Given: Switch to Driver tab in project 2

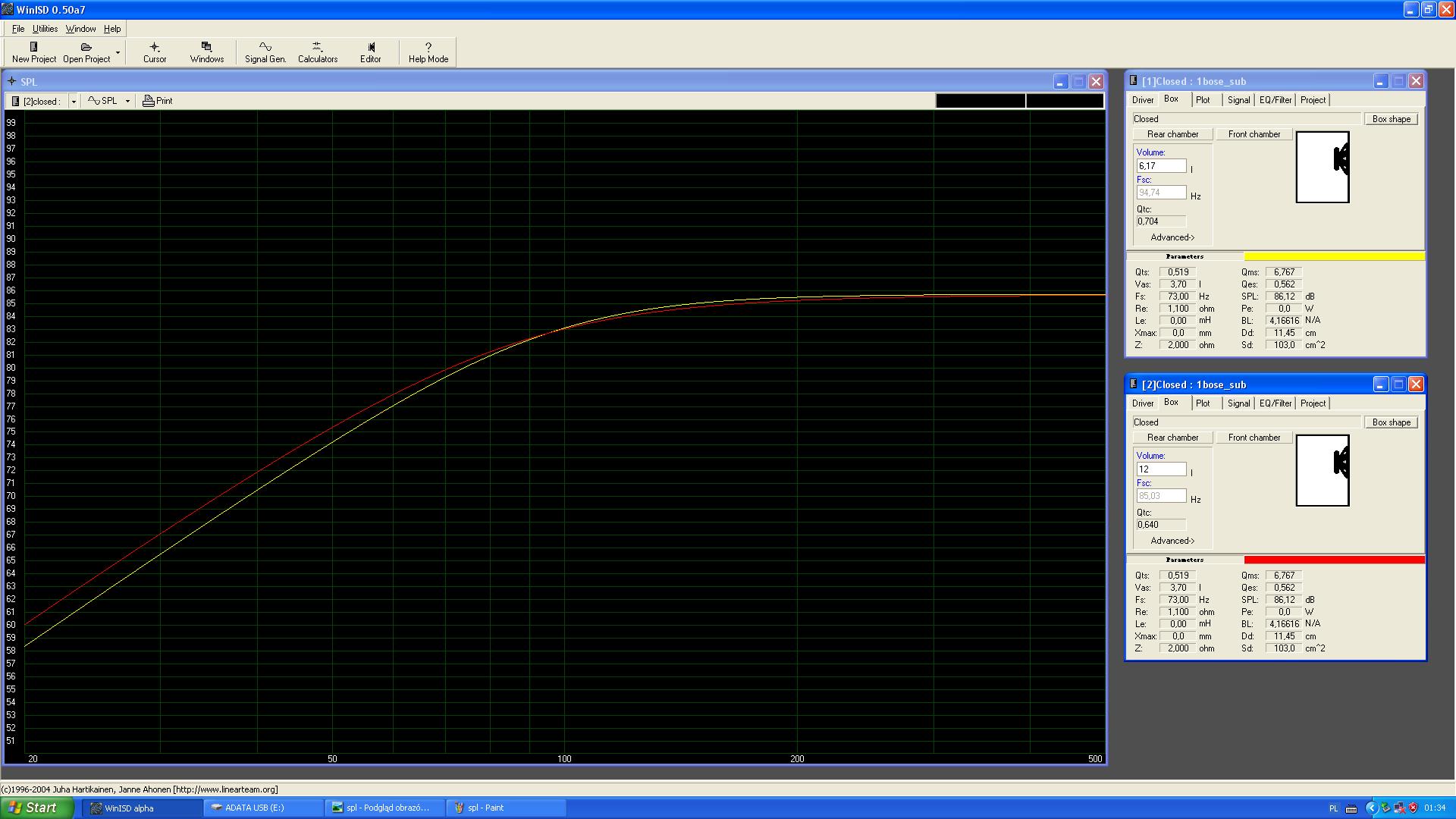Looking at the screenshot, I should tap(1142, 403).
